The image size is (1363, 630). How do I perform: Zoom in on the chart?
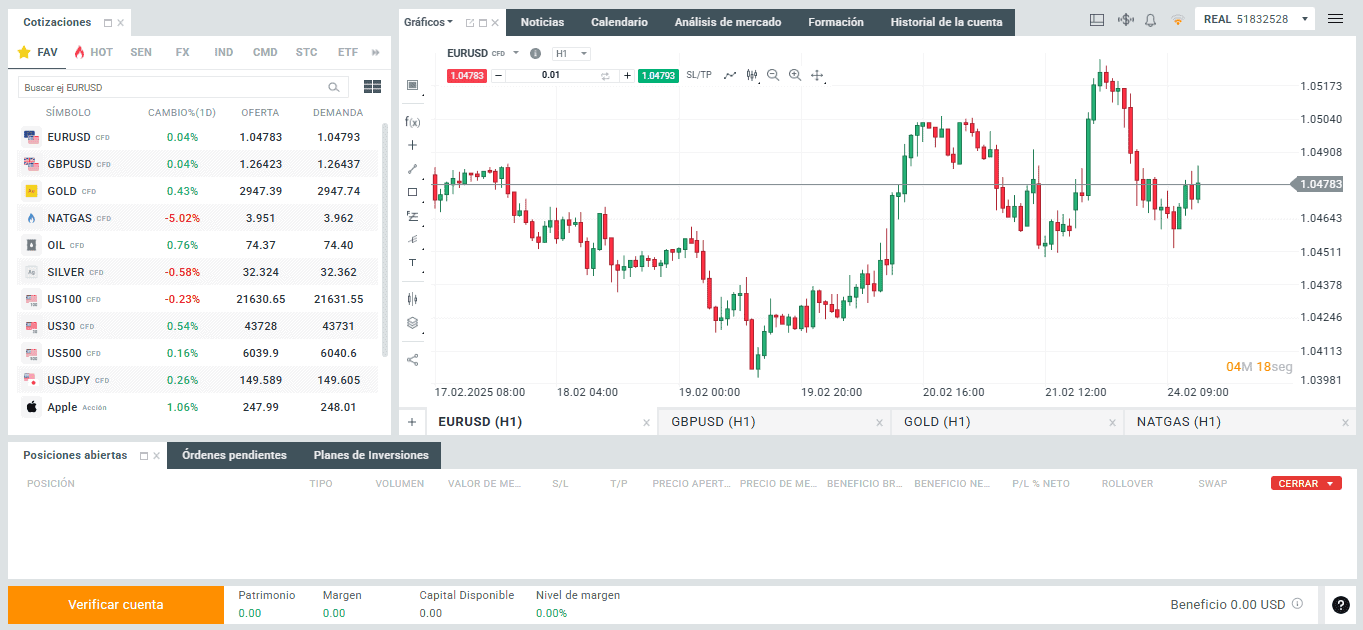tap(795, 75)
